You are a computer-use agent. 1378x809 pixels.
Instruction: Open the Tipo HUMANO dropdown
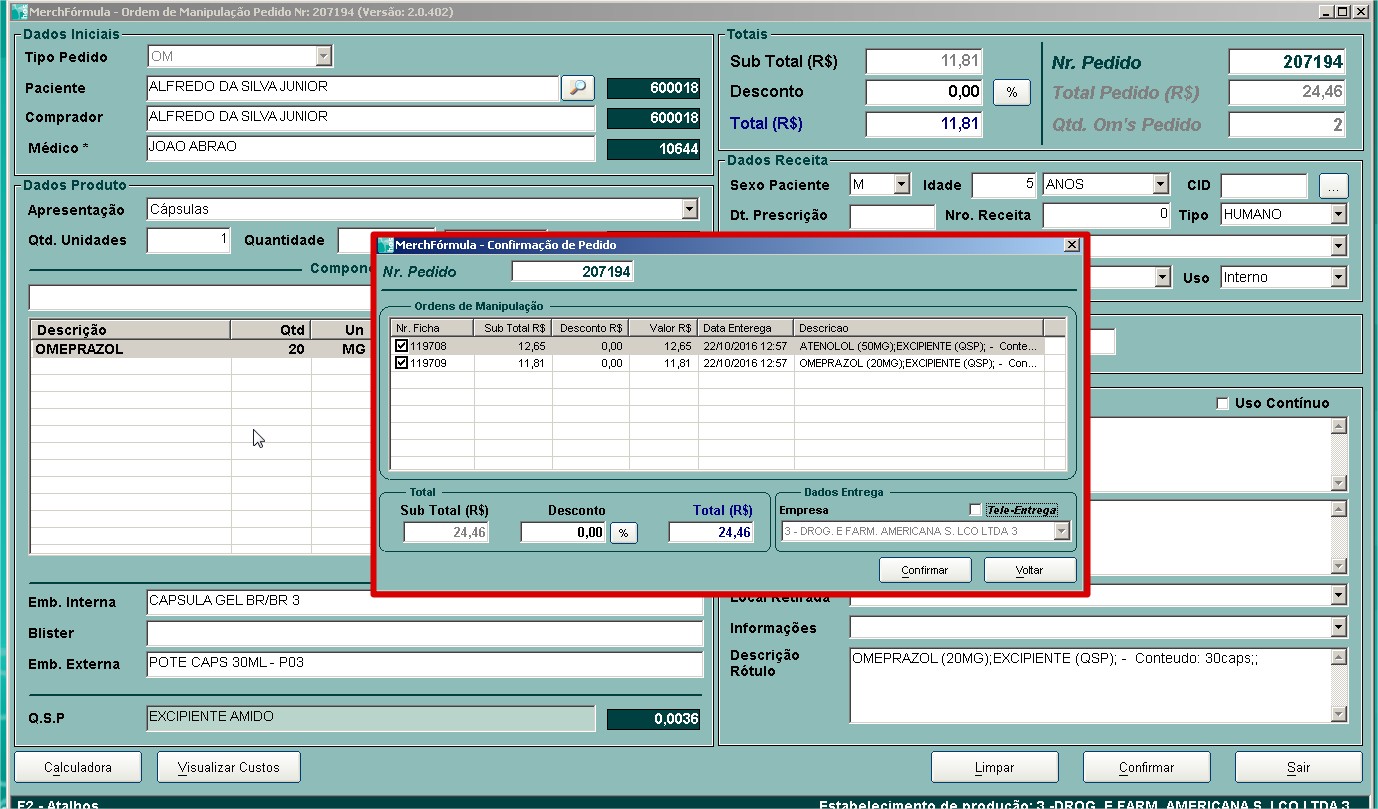click(1338, 215)
